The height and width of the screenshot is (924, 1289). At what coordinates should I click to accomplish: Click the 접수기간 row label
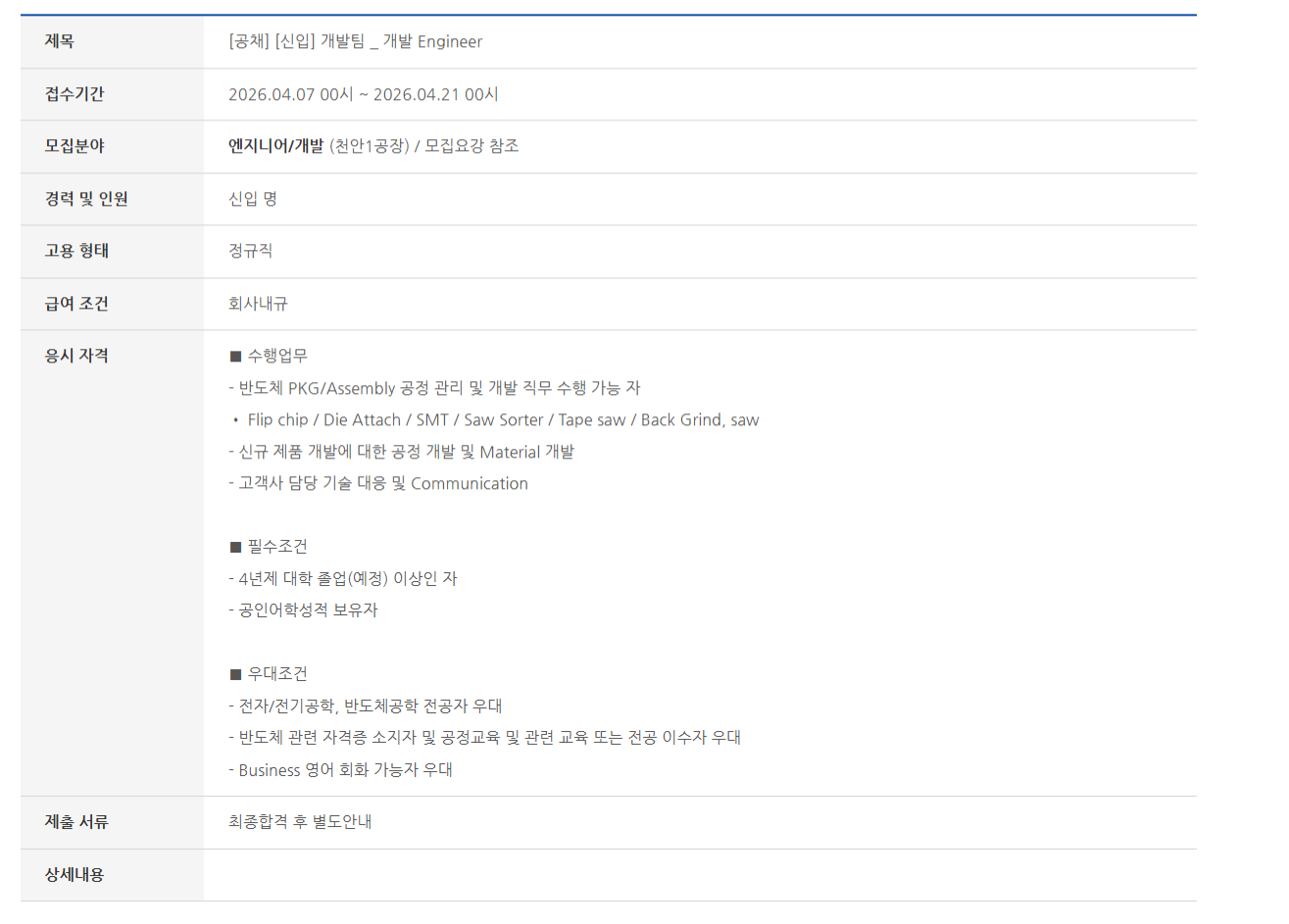click(x=74, y=94)
